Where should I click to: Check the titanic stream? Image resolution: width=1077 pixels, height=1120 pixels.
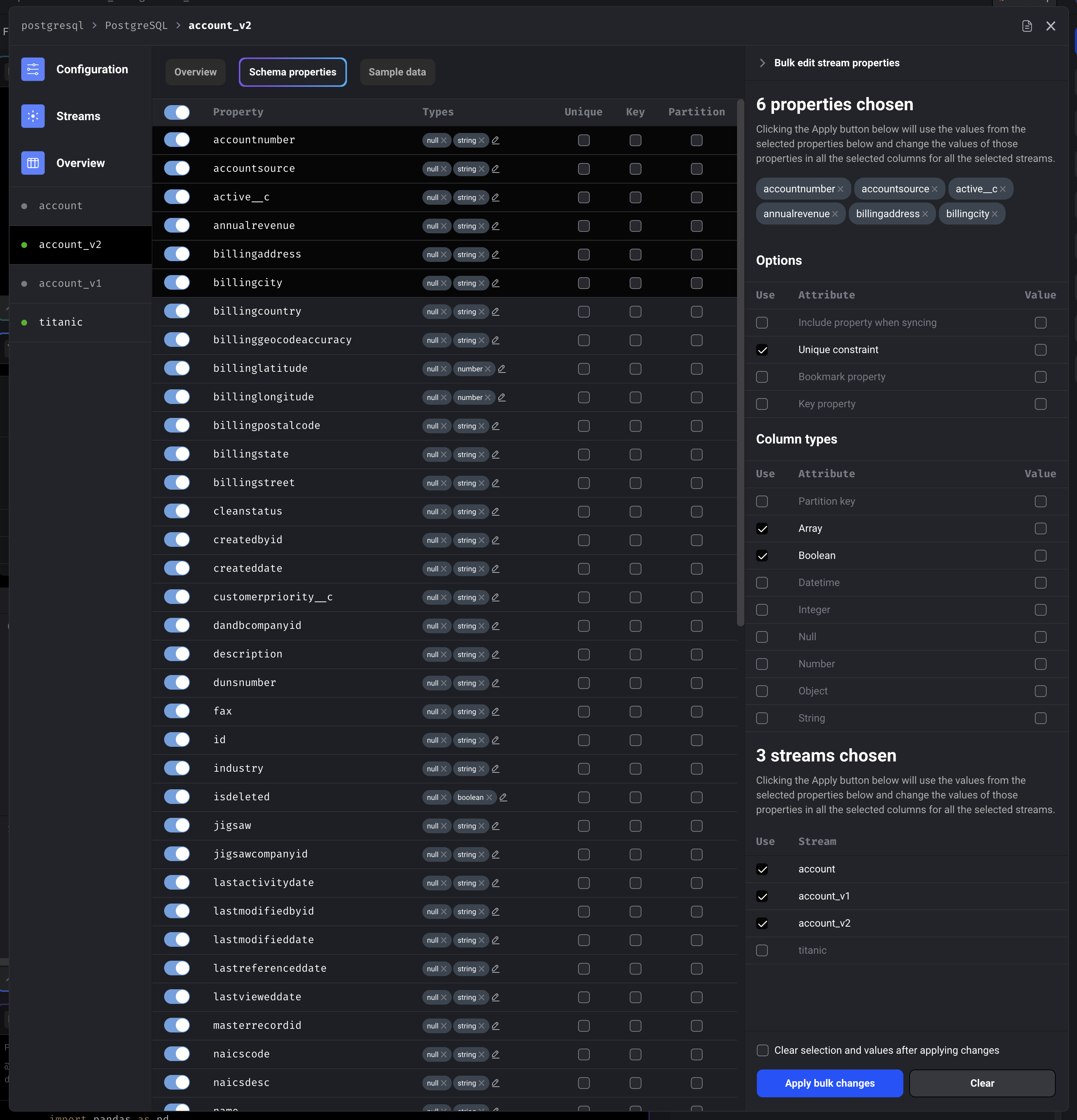762,951
